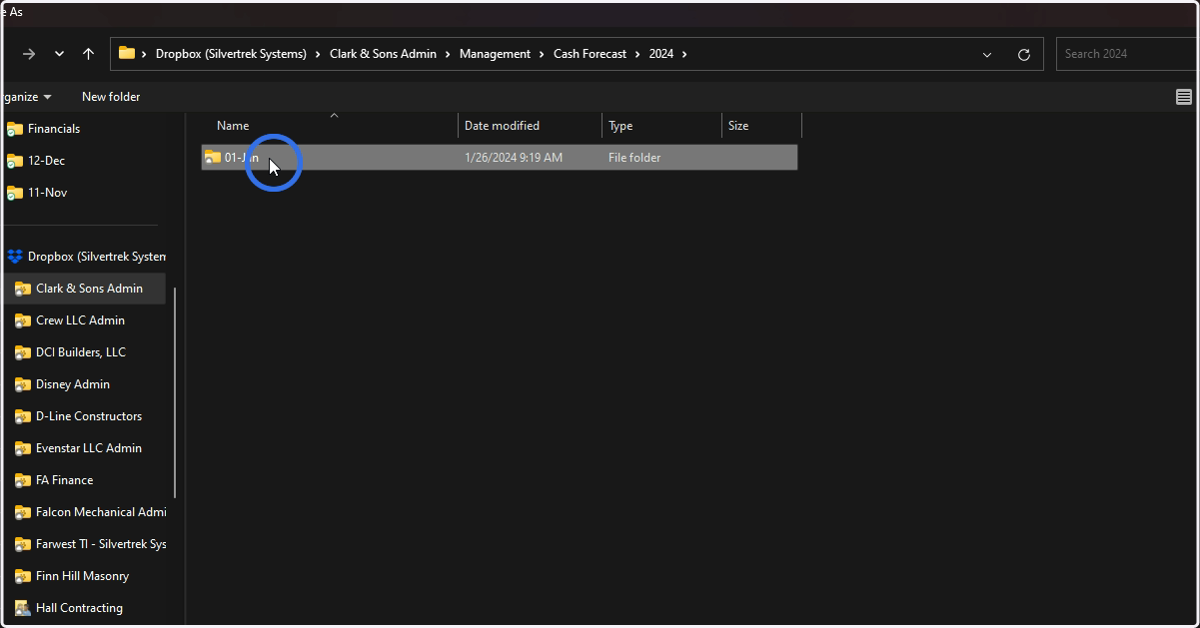
Task: Open the recent locations chevron
Action: [59, 54]
